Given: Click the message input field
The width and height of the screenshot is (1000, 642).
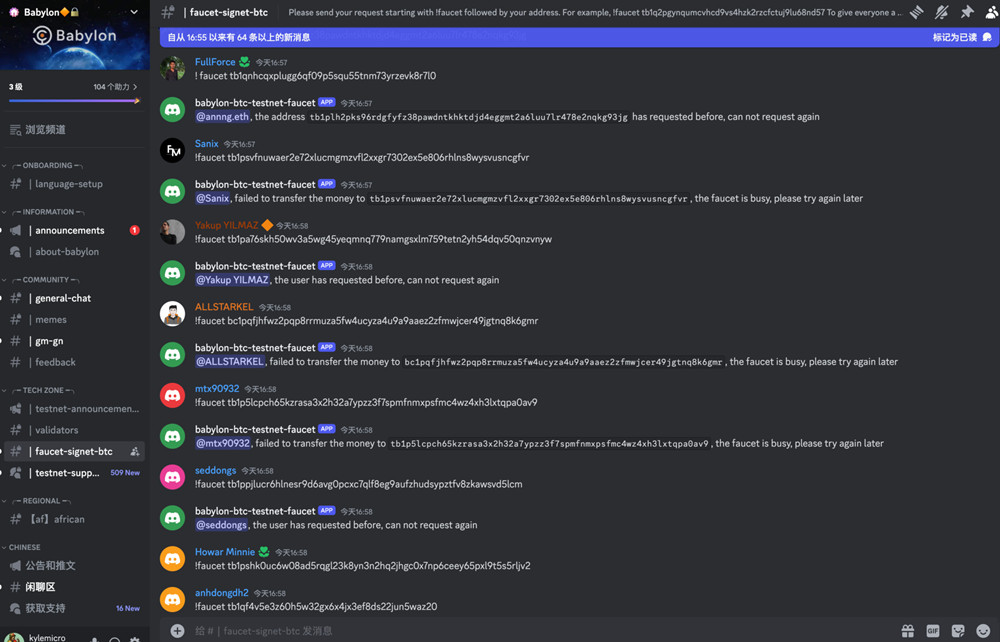Looking at the screenshot, I should [x=540, y=631].
